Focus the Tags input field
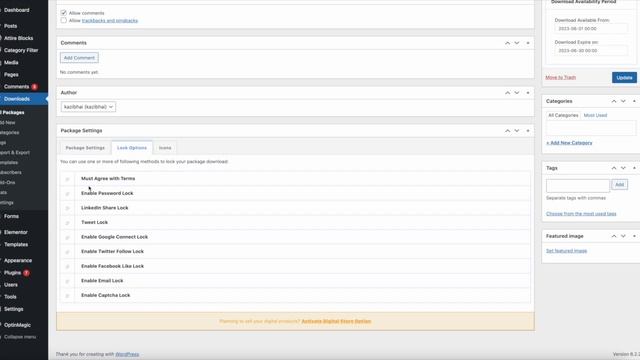Image resolution: width=640 pixels, height=360 pixels. pos(578,185)
